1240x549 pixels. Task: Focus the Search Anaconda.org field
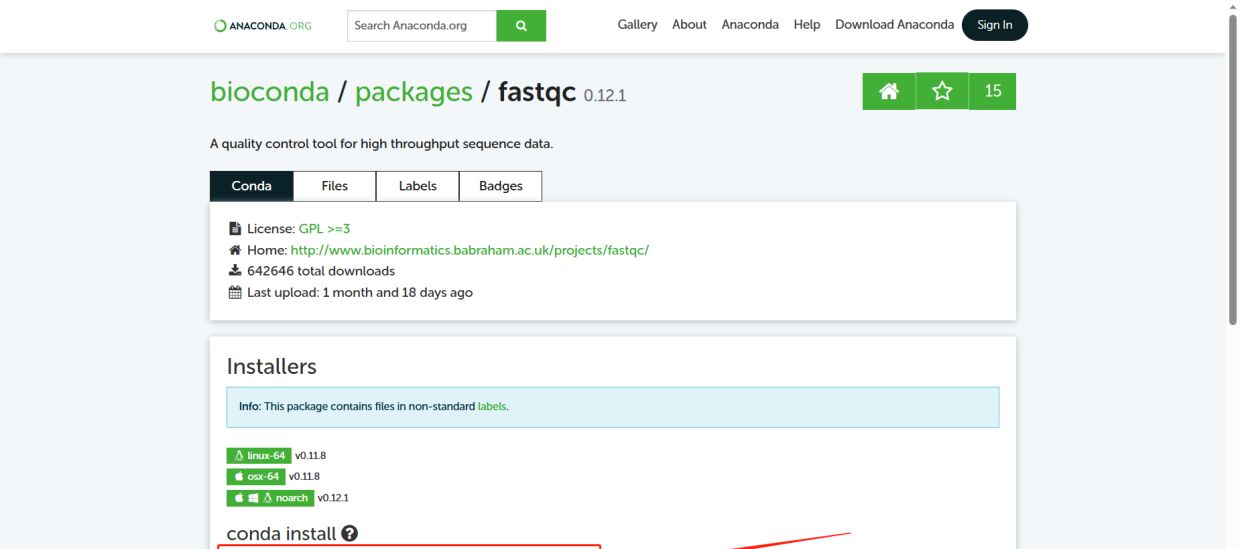(x=422, y=26)
